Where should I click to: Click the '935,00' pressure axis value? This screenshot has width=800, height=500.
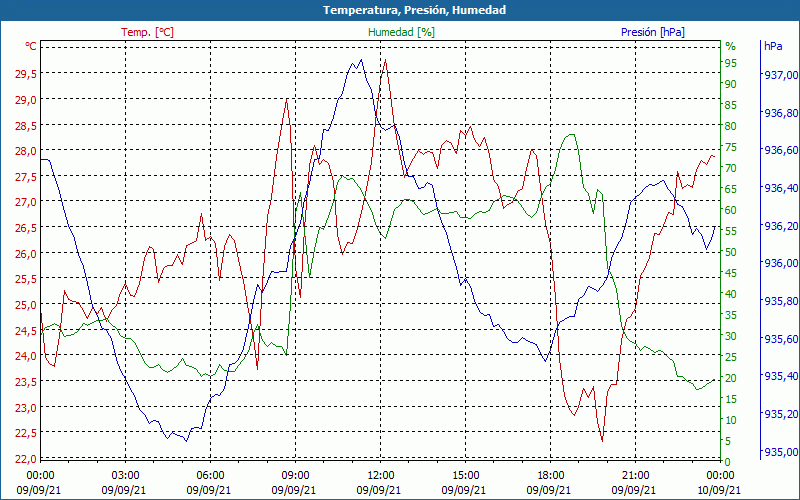pyautogui.click(x=781, y=452)
